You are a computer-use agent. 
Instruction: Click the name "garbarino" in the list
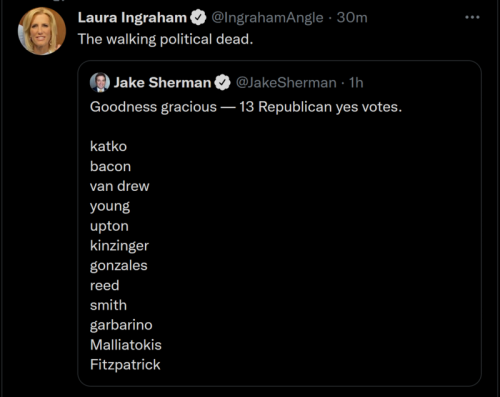click(121, 325)
